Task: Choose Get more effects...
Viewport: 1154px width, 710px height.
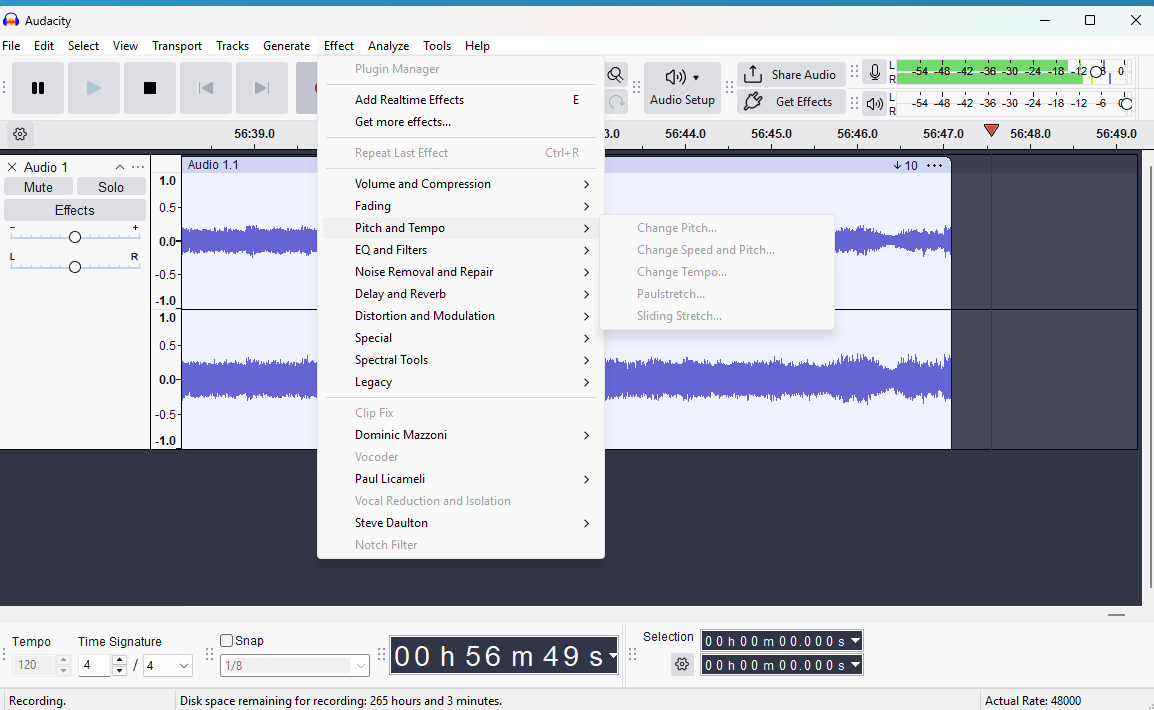Action: click(x=460, y=122)
